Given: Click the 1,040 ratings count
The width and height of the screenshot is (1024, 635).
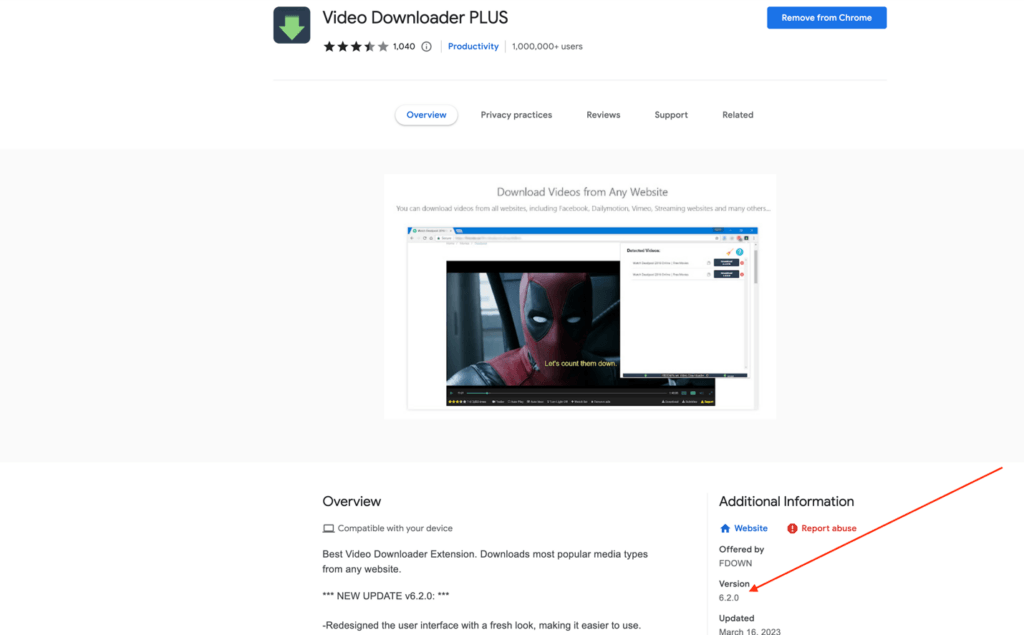Looking at the screenshot, I should (404, 46).
